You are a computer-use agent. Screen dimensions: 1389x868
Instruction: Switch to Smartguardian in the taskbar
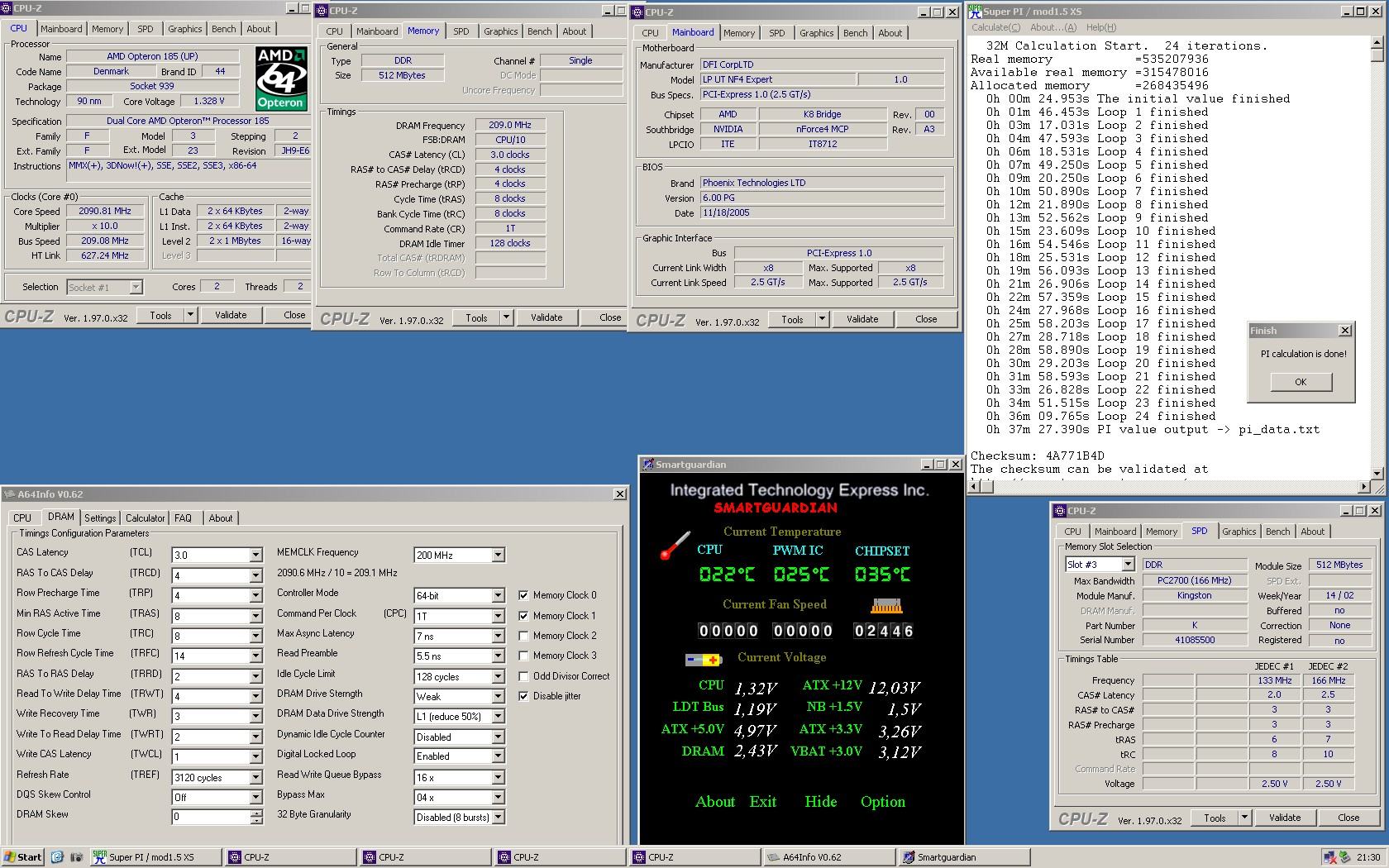tap(964, 857)
